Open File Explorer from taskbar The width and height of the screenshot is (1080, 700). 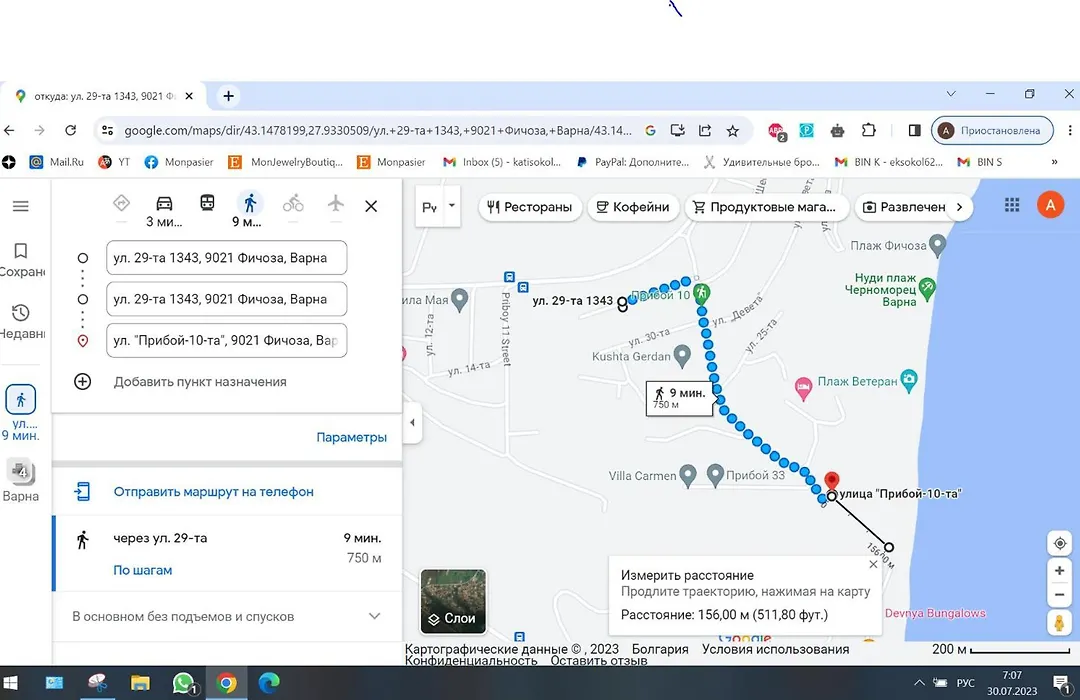(140, 683)
